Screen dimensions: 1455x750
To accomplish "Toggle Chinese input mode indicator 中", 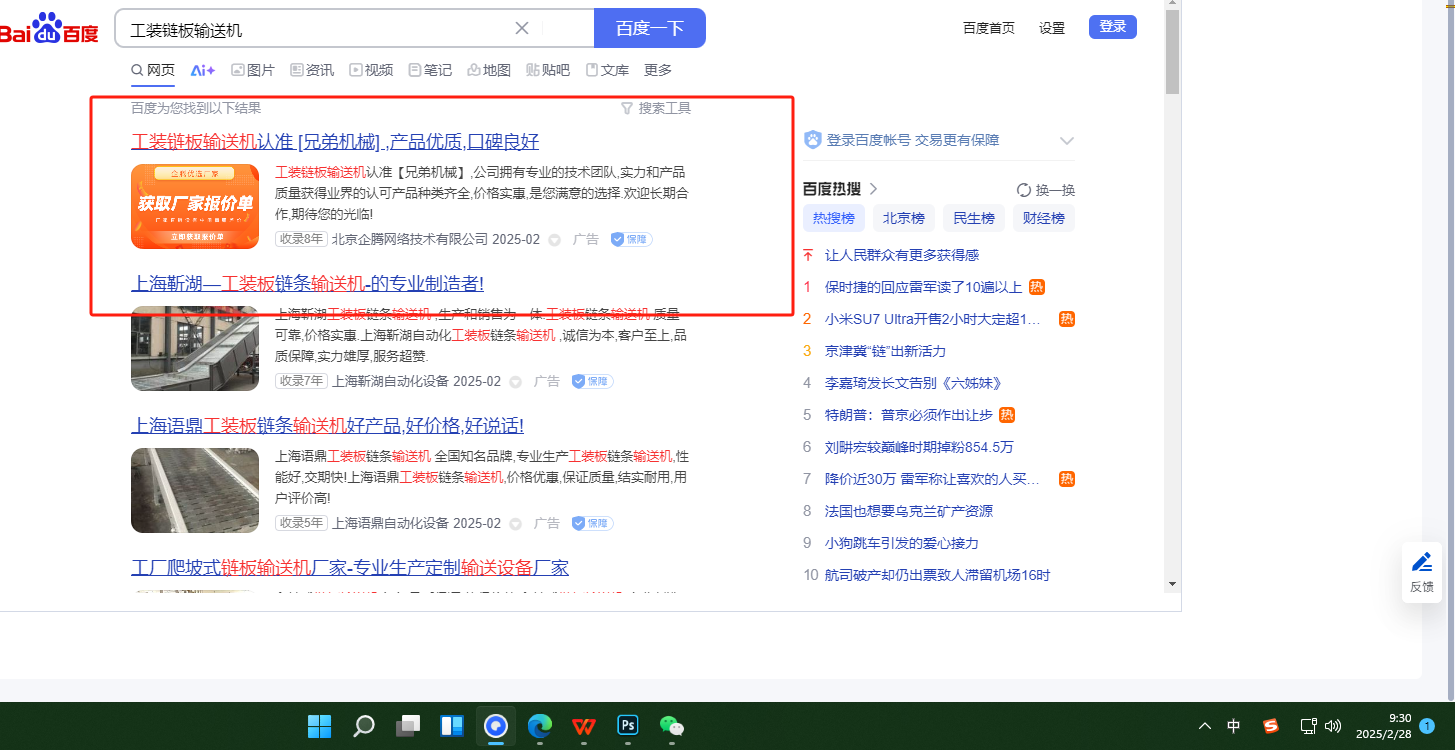I will tap(1234, 726).
